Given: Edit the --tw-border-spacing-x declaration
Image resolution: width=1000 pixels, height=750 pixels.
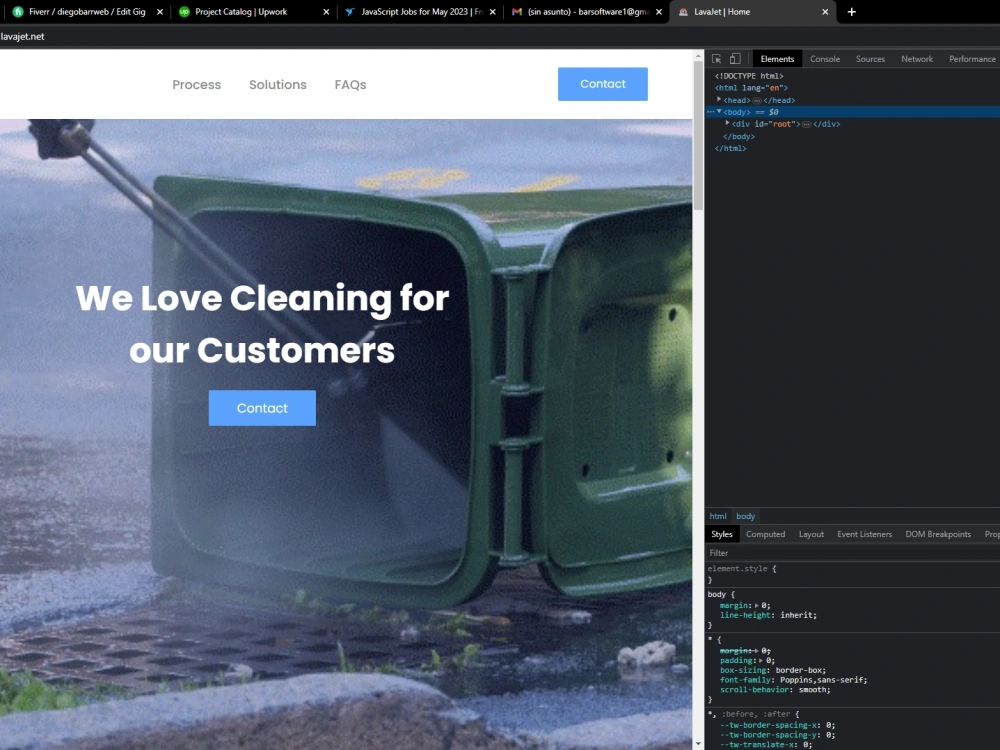Looking at the screenshot, I should 777,725.
